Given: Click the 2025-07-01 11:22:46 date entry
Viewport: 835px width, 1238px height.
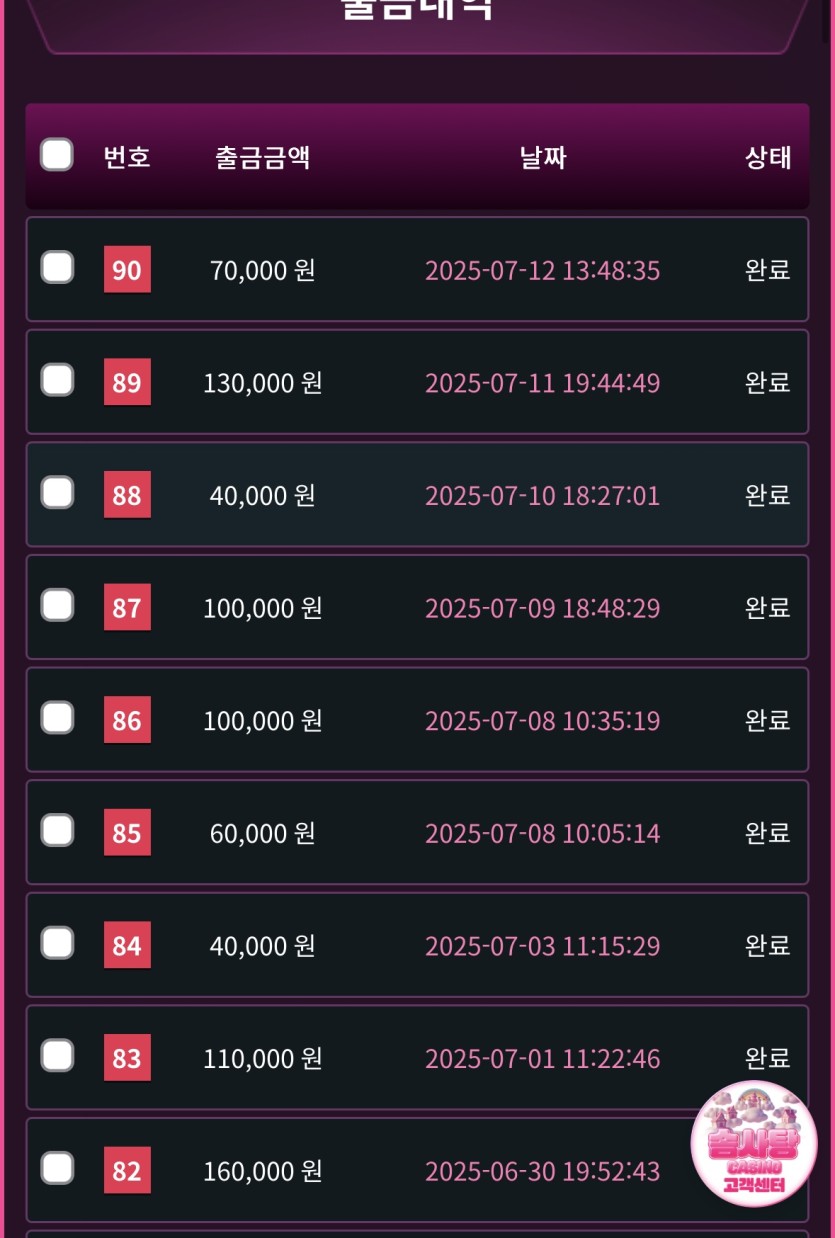Looking at the screenshot, I should 542,1058.
